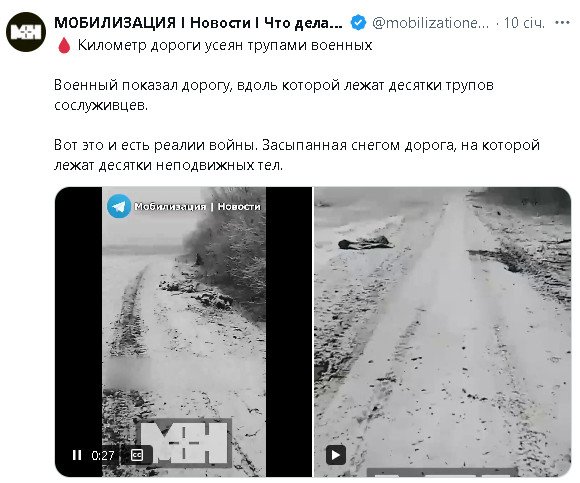Click the headline Километр дороги усеян text
This screenshot has width=580, height=483.
pos(225,45)
